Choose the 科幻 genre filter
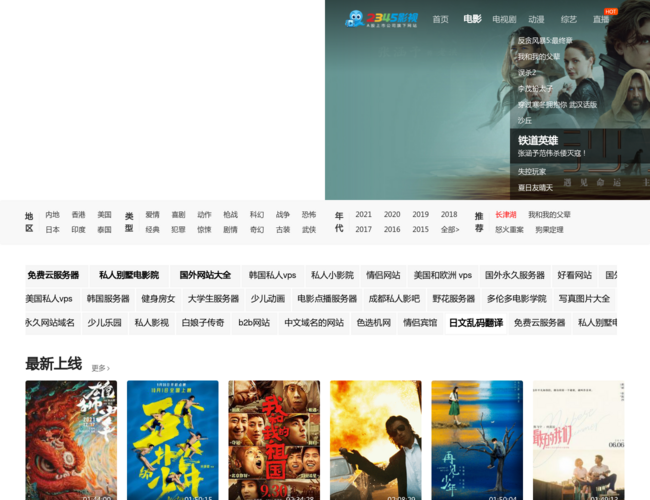The height and width of the screenshot is (500, 650). click(x=257, y=214)
